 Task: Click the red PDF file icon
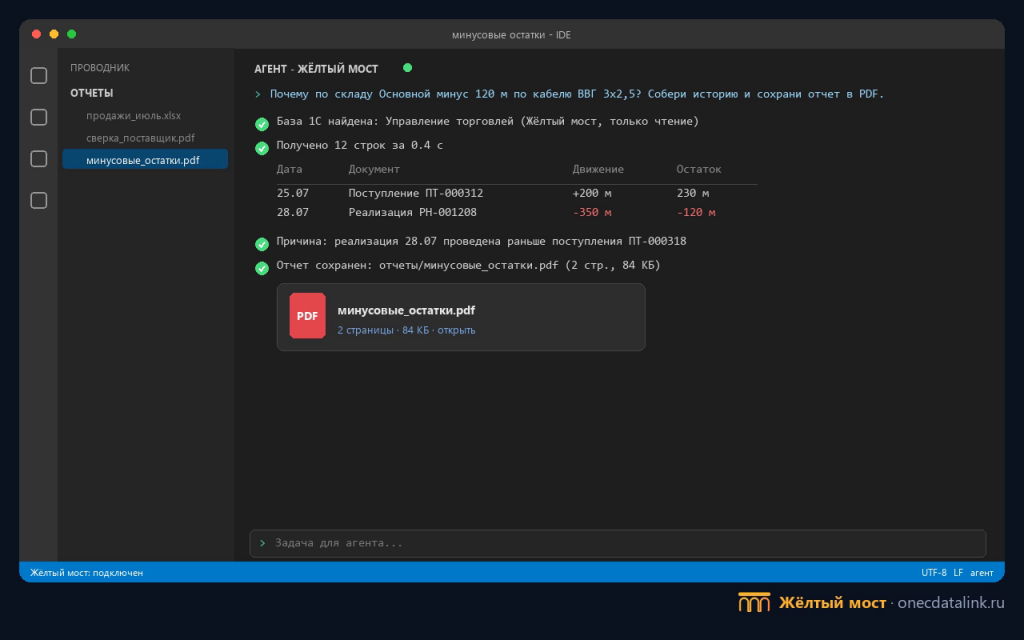(308, 316)
